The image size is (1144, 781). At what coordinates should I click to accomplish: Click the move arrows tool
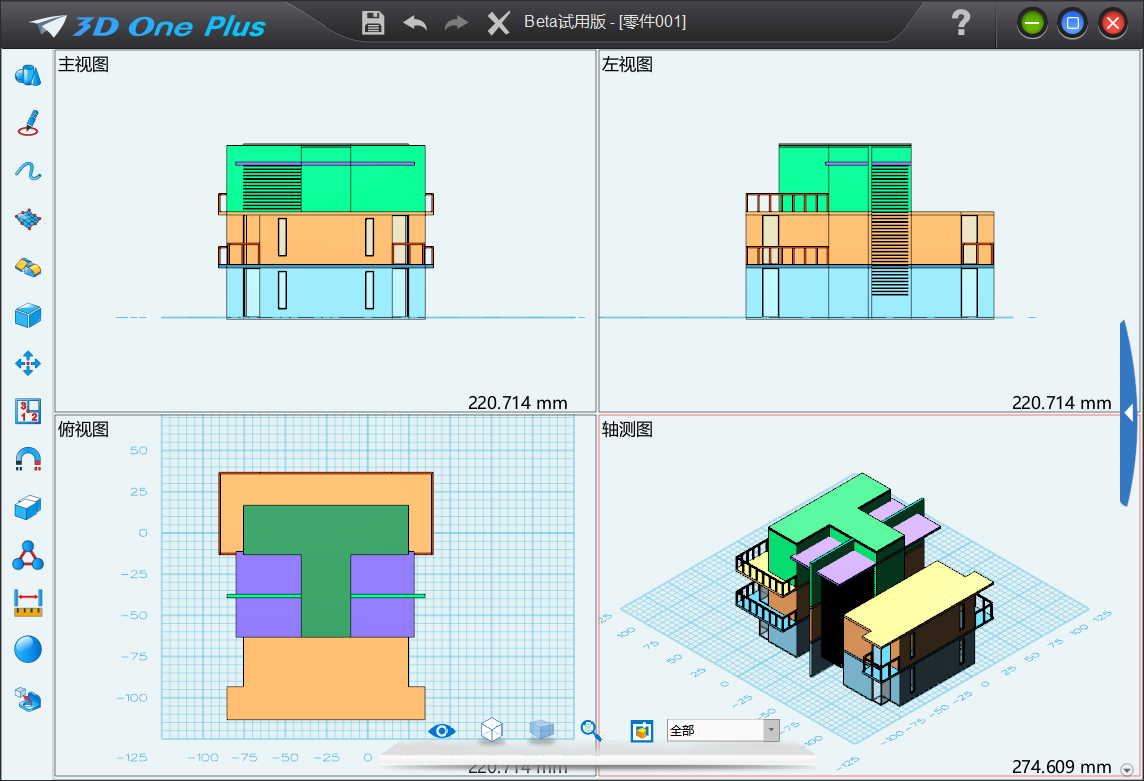coord(28,363)
